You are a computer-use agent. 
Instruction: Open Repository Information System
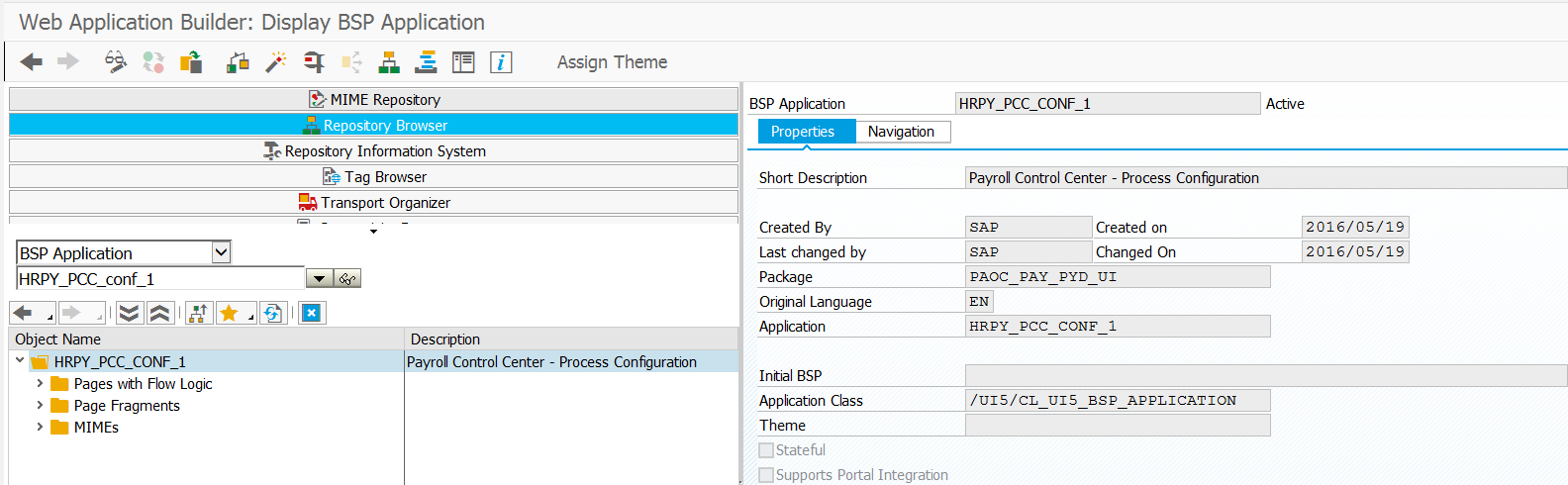[x=373, y=151]
